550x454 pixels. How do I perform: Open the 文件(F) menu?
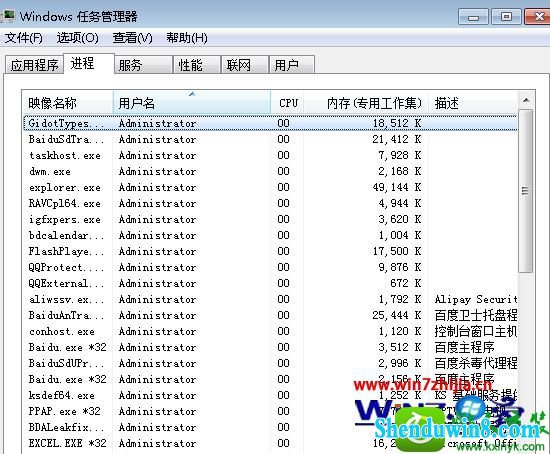point(24,38)
